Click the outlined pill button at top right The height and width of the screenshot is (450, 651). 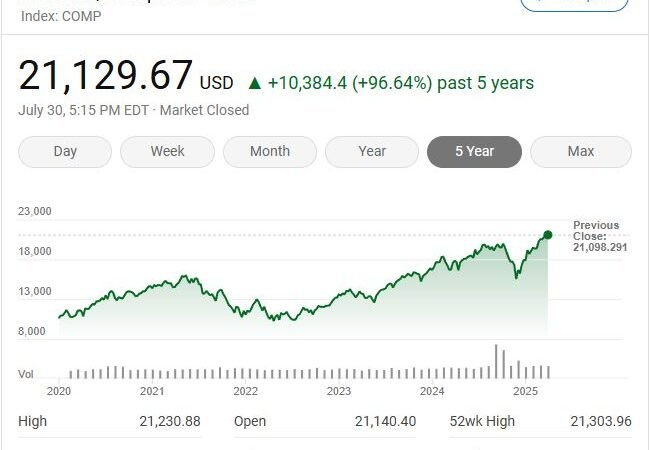(x=575, y=5)
